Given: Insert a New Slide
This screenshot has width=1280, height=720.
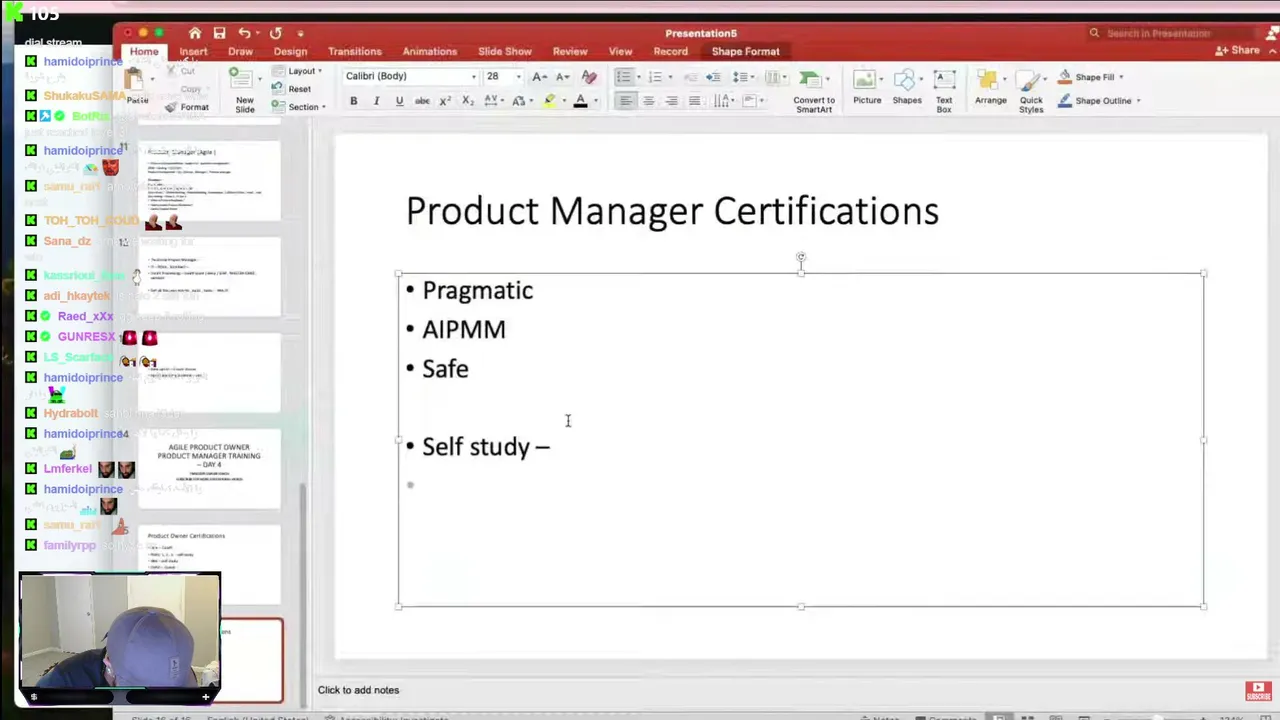Looking at the screenshot, I should point(244,91).
